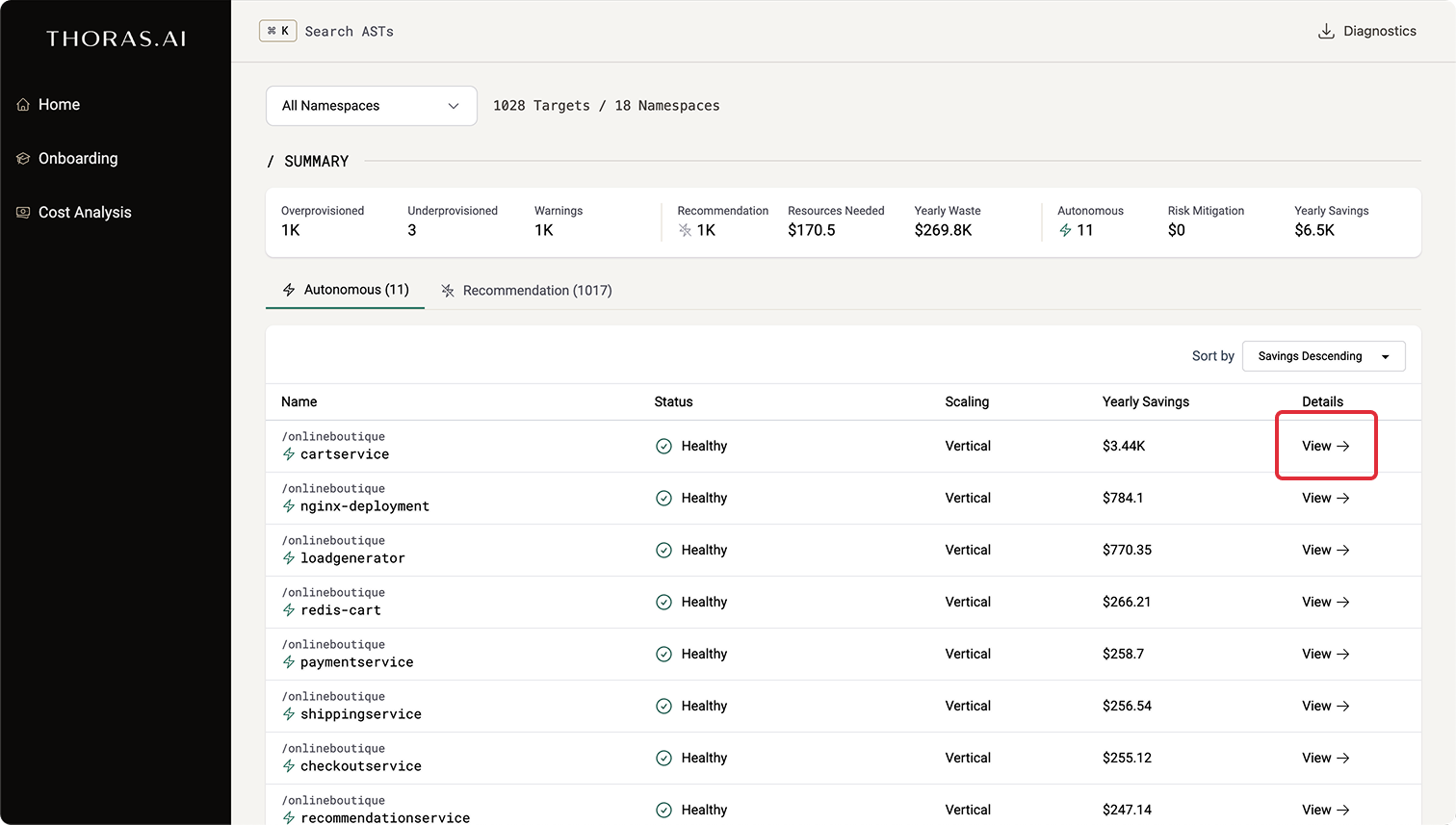Click the Home icon in sidebar

(23, 105)
